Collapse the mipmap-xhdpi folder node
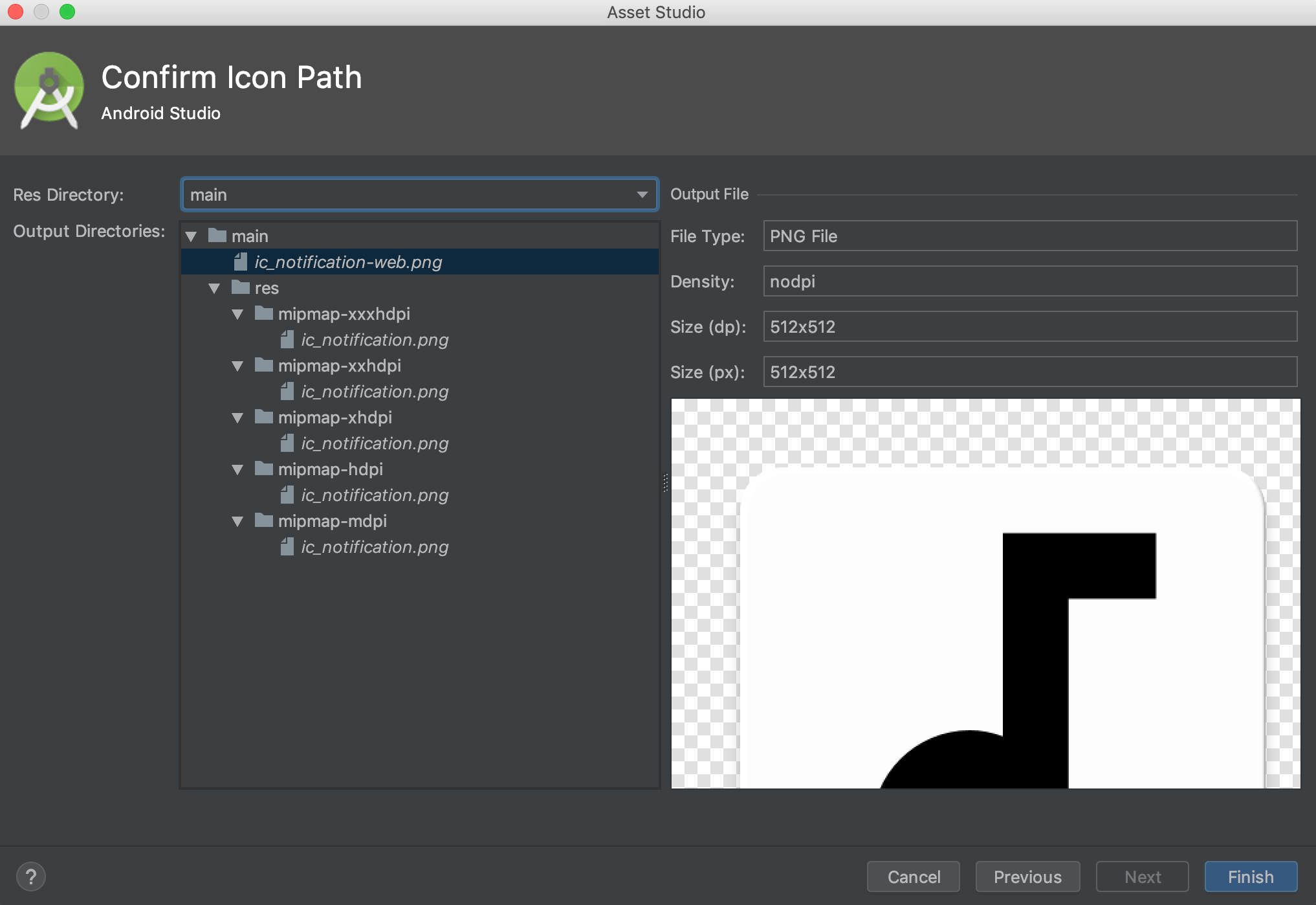 tap(237, 418)
